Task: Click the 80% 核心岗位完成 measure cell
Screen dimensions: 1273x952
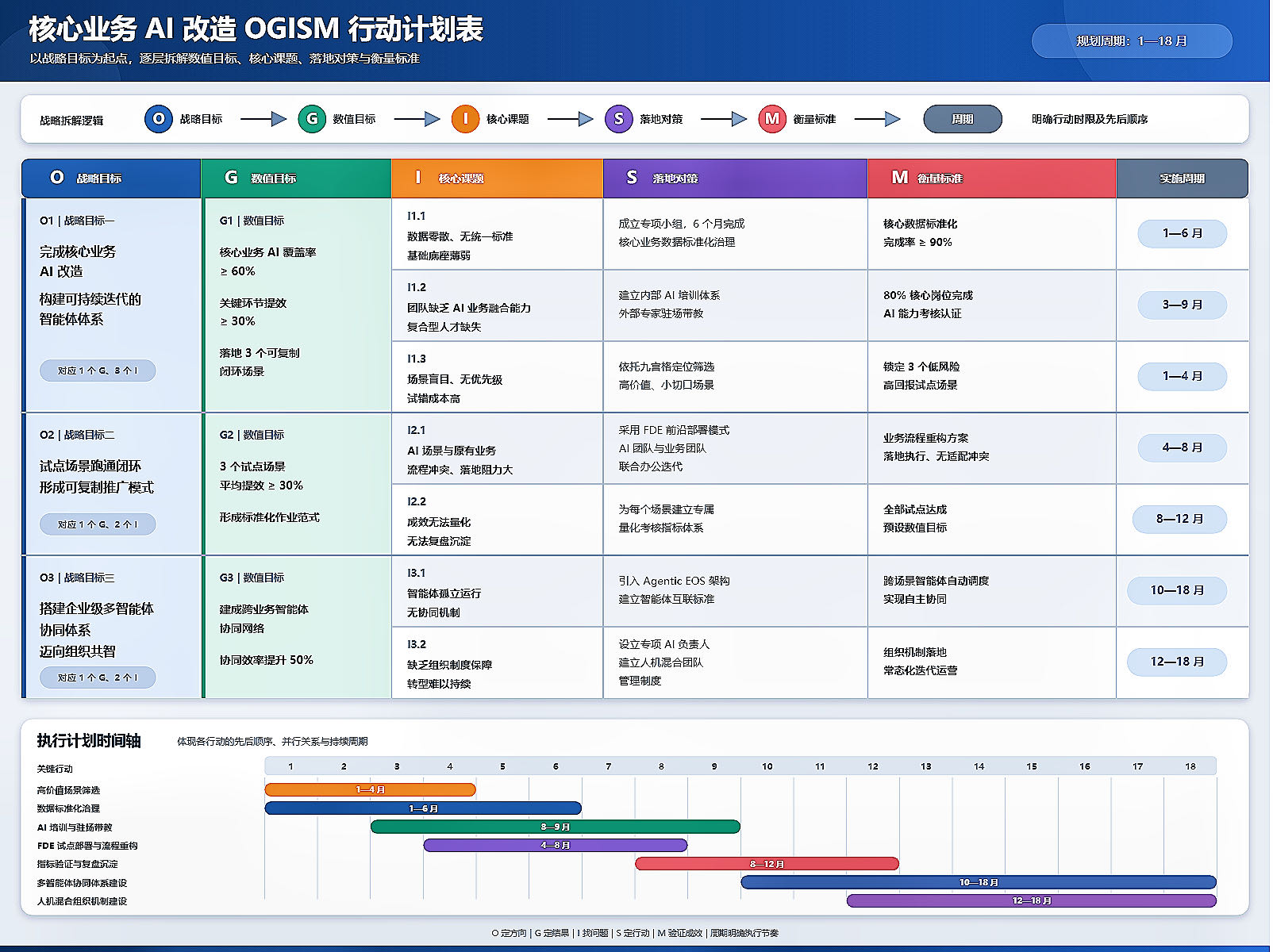Action: pyautogui.click(x=992, y=305)
